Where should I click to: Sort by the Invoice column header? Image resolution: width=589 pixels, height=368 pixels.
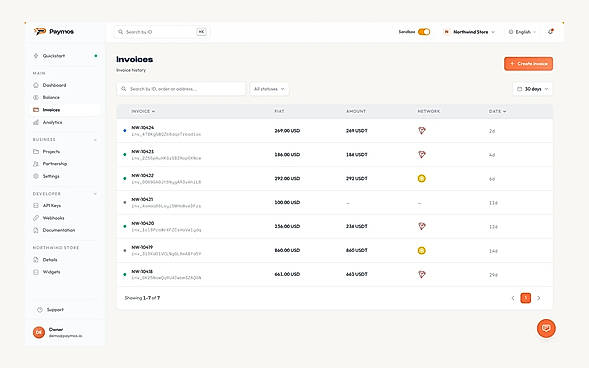(x=143, y=111)
